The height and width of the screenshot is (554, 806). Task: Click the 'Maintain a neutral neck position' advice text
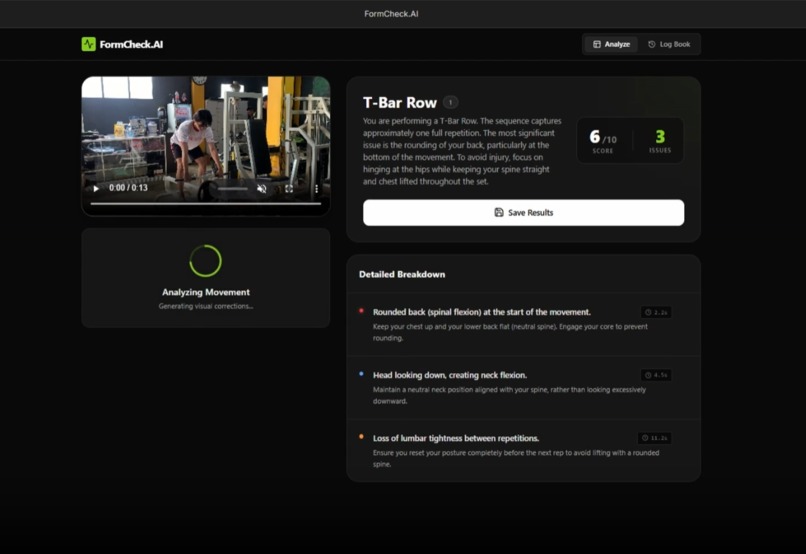pyautogui.click(x=509, y=395)
